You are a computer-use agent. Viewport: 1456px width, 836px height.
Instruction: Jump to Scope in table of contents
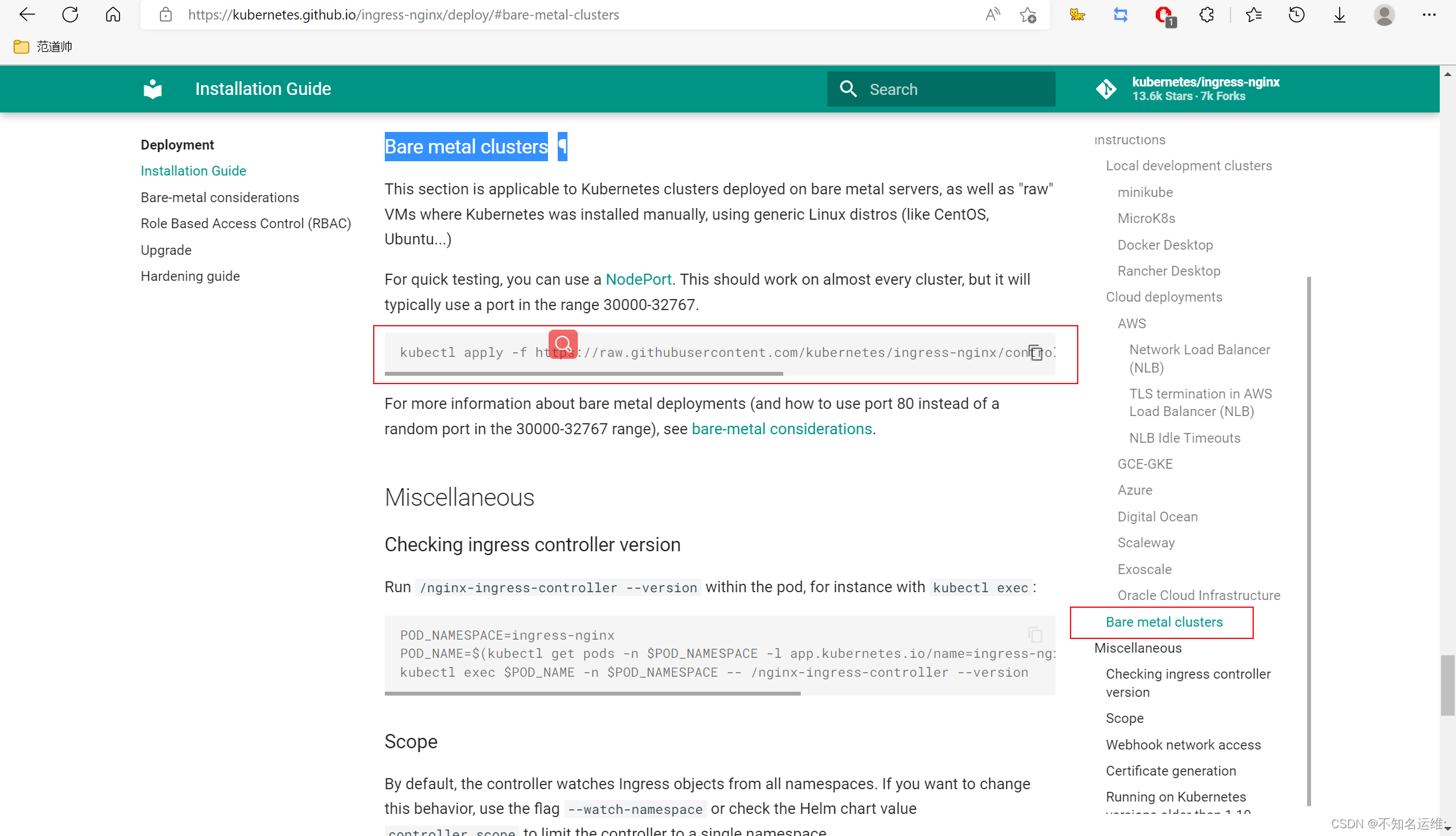click(1124, 718)
